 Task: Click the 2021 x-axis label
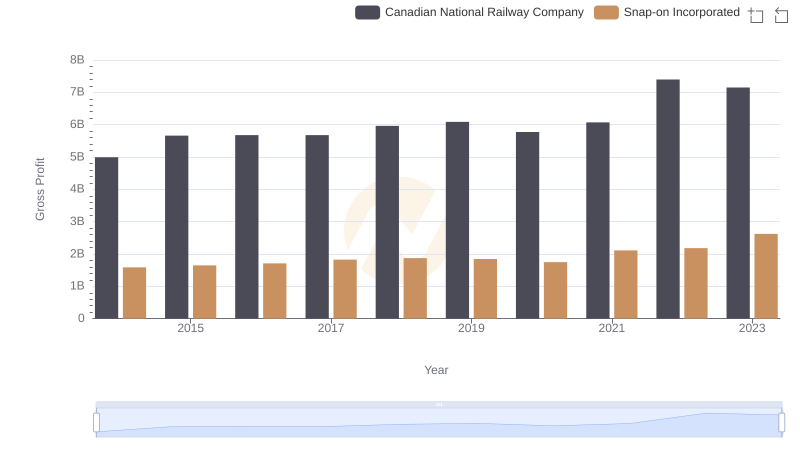point(612,328)
